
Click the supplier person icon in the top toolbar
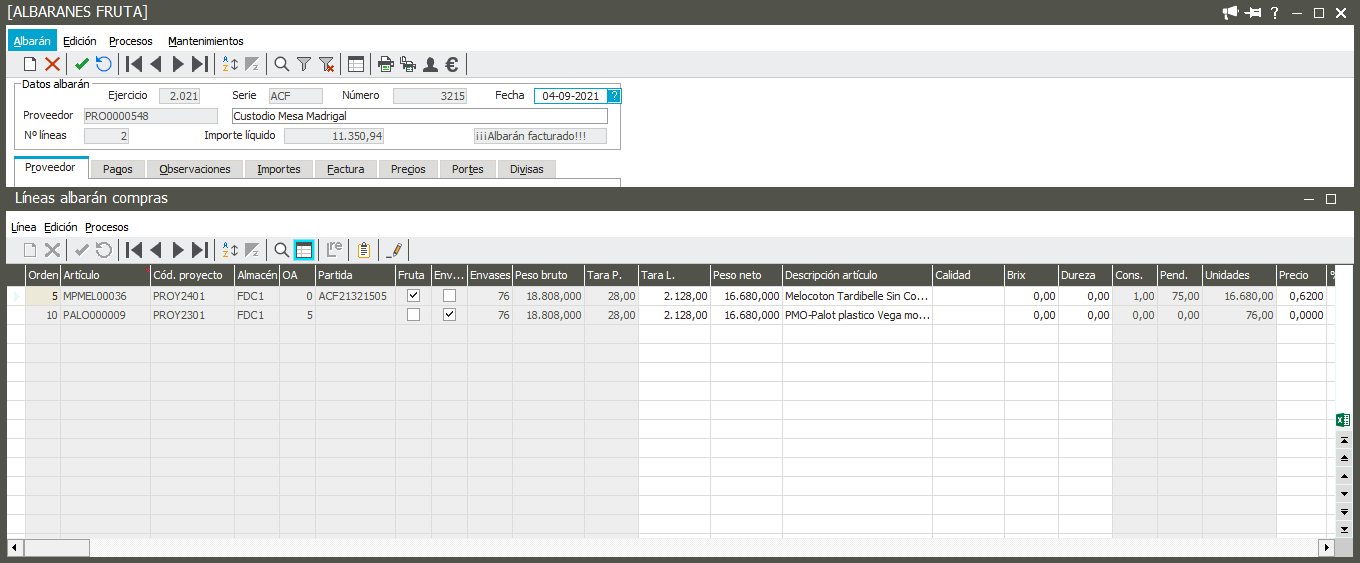(430, 65)
